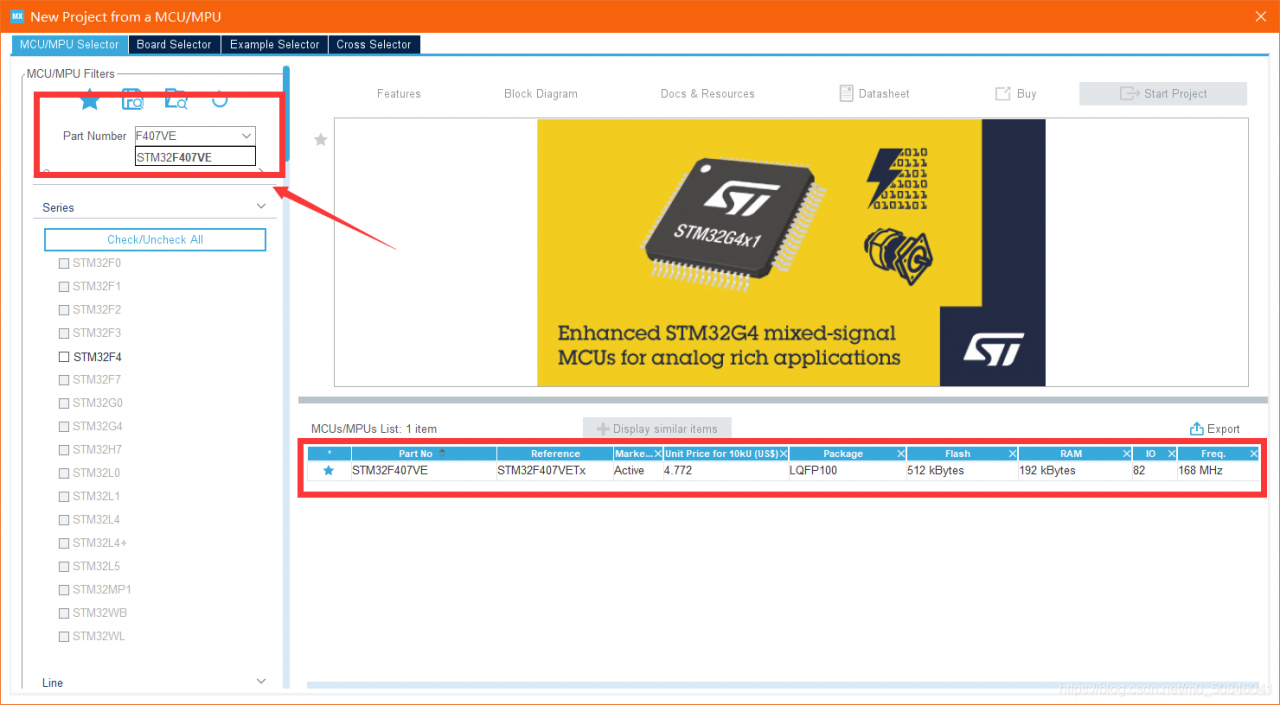Screen dimensions: 1280x705
Task: Select the STM32F407VE part number cell
Action: click(424, 471)
